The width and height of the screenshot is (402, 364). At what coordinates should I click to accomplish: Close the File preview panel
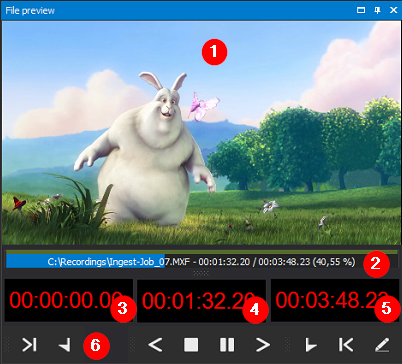pyautogui.click(x=394, y=10)
